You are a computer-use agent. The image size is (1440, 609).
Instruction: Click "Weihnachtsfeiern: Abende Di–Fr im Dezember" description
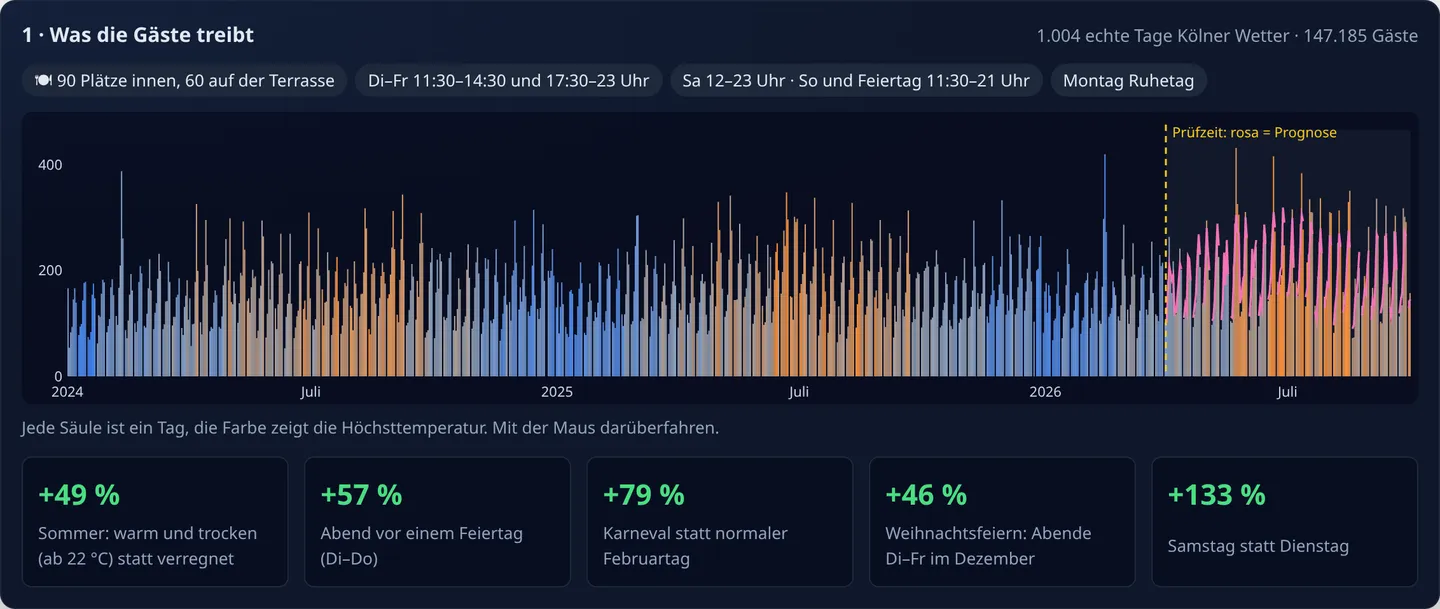click(x=989, y=546)
